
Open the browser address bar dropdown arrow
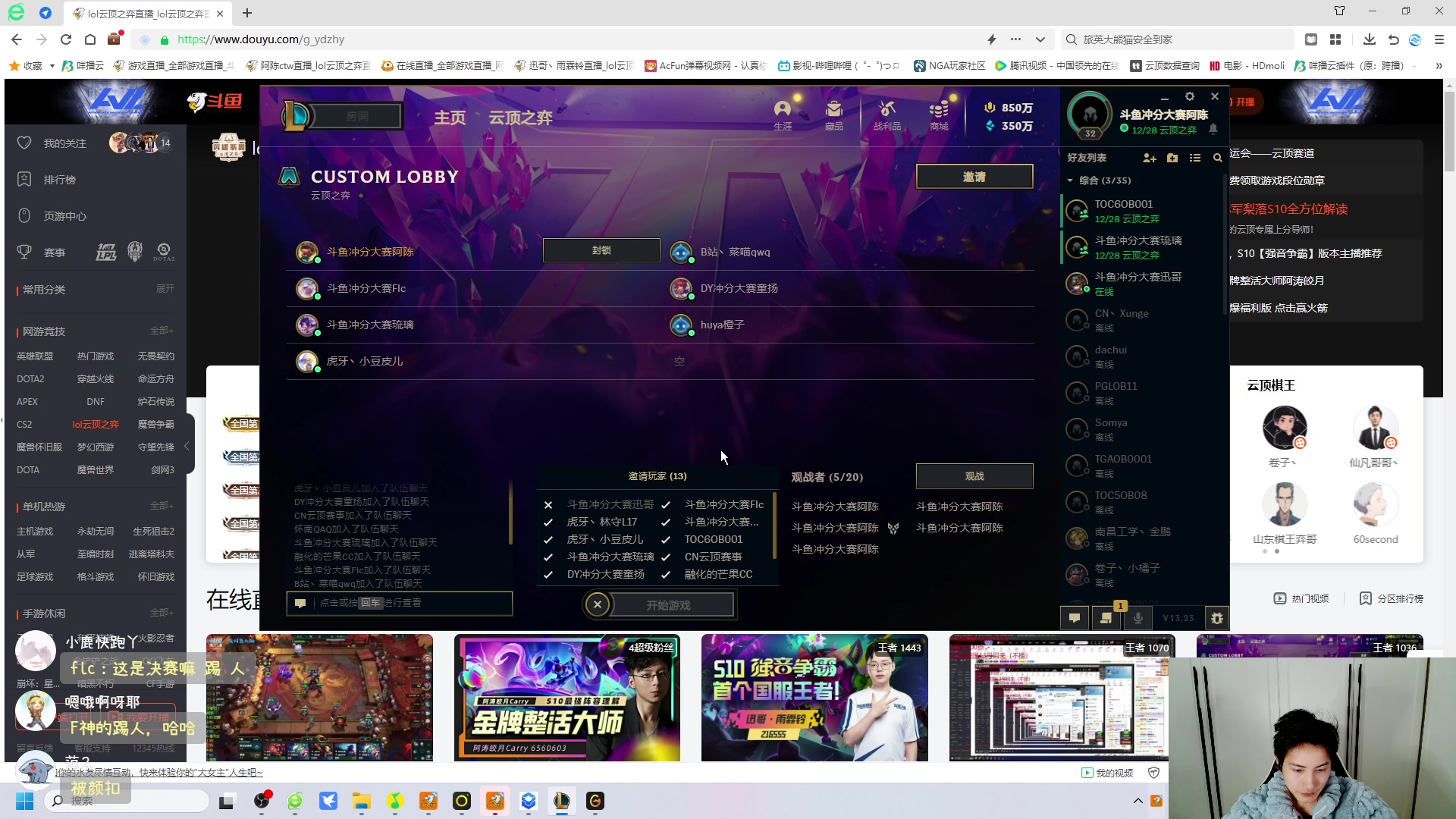tap(1040, 39)
